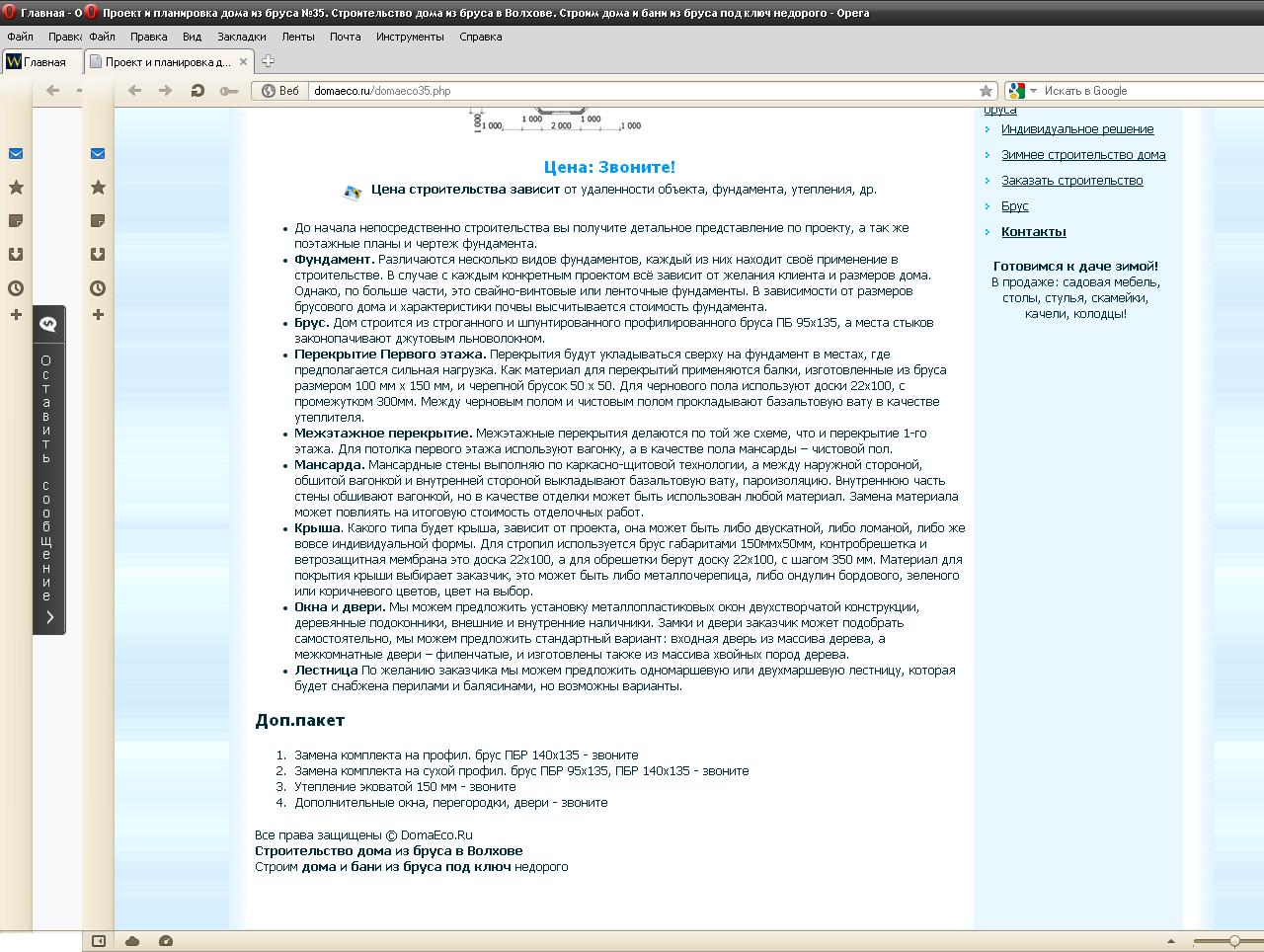Adjust the zoom slider in the status bar
Screen dimensions: 1264x952
[x=1234, y=941]
